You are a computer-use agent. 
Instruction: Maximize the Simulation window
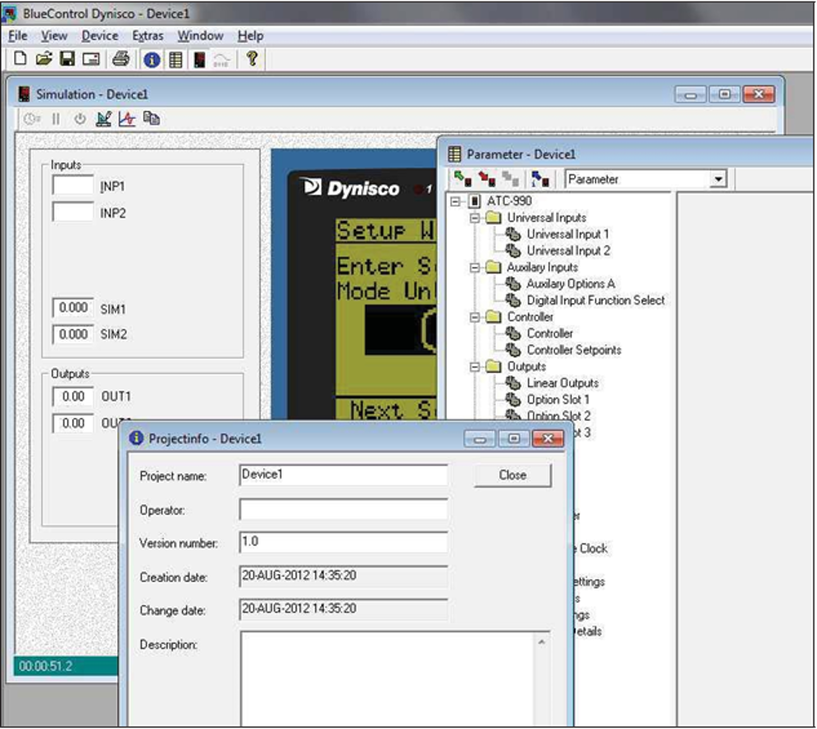point(724,94)
